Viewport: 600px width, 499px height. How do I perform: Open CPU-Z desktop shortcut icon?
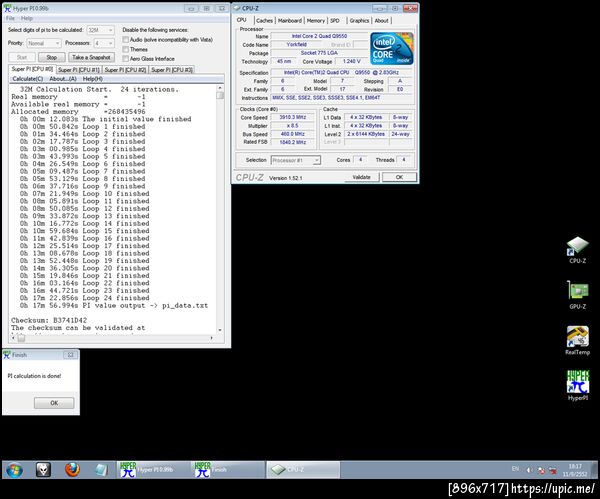(x=577, y=250)
